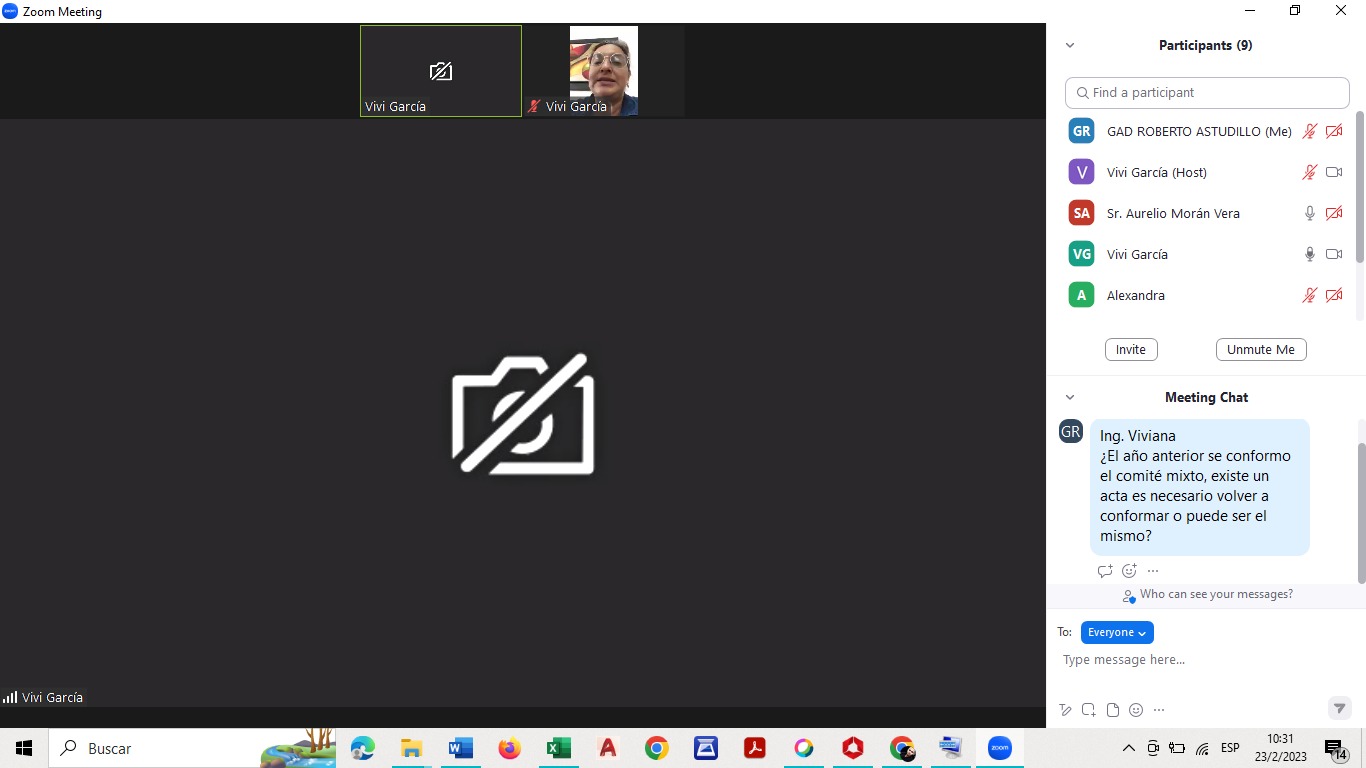This screenshot has width=1366, height=768.
Task: Toggle video icon for Alexandra
Action: click(x=1334, y=295)
